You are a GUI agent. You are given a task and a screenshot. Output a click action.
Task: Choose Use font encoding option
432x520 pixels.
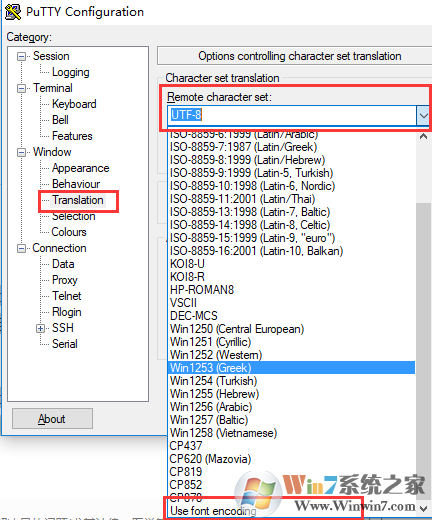[x=213, y=511]
